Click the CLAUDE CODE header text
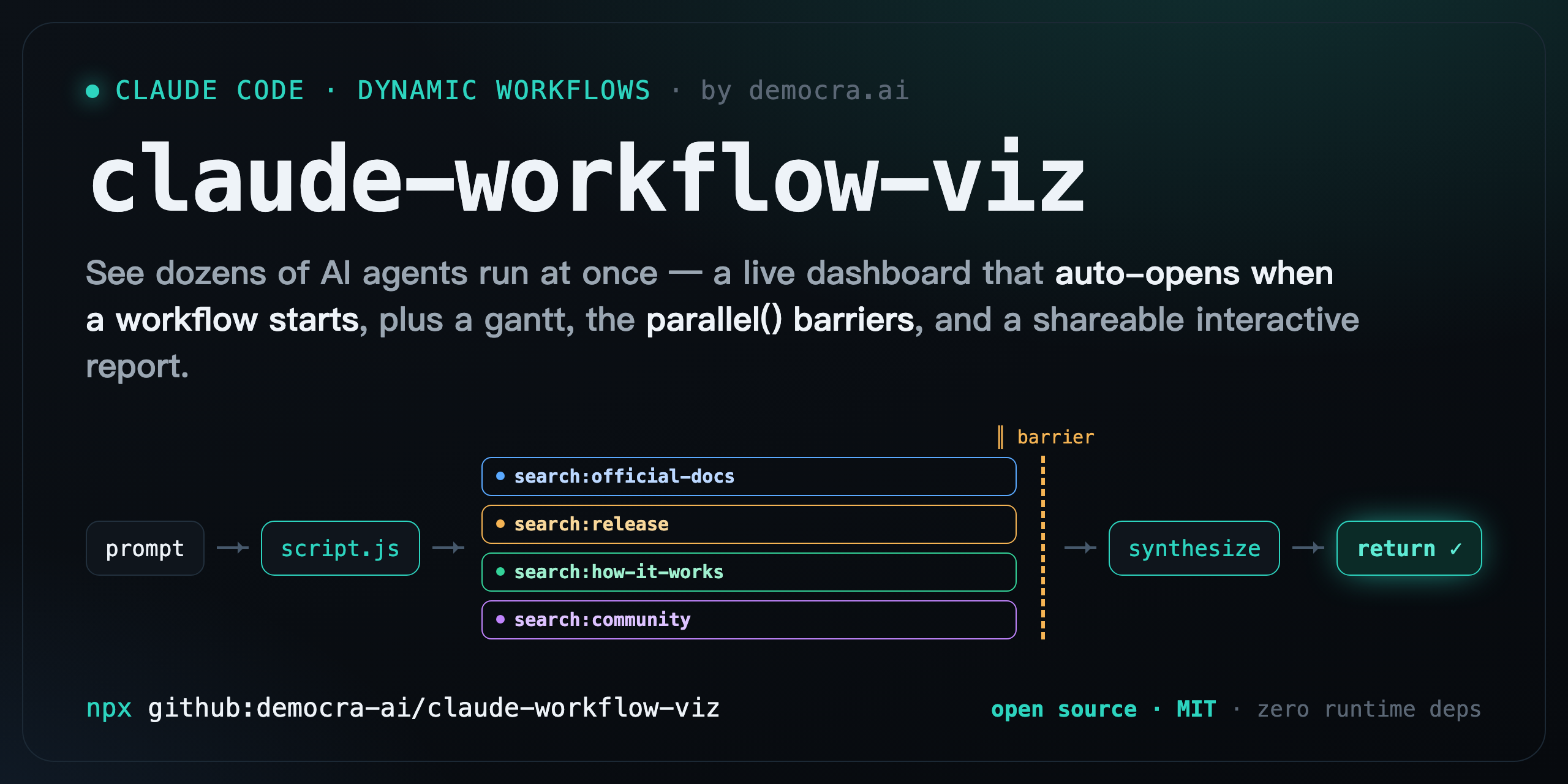The height and width of the screenshot is (784, 1568). pos(209,91)
